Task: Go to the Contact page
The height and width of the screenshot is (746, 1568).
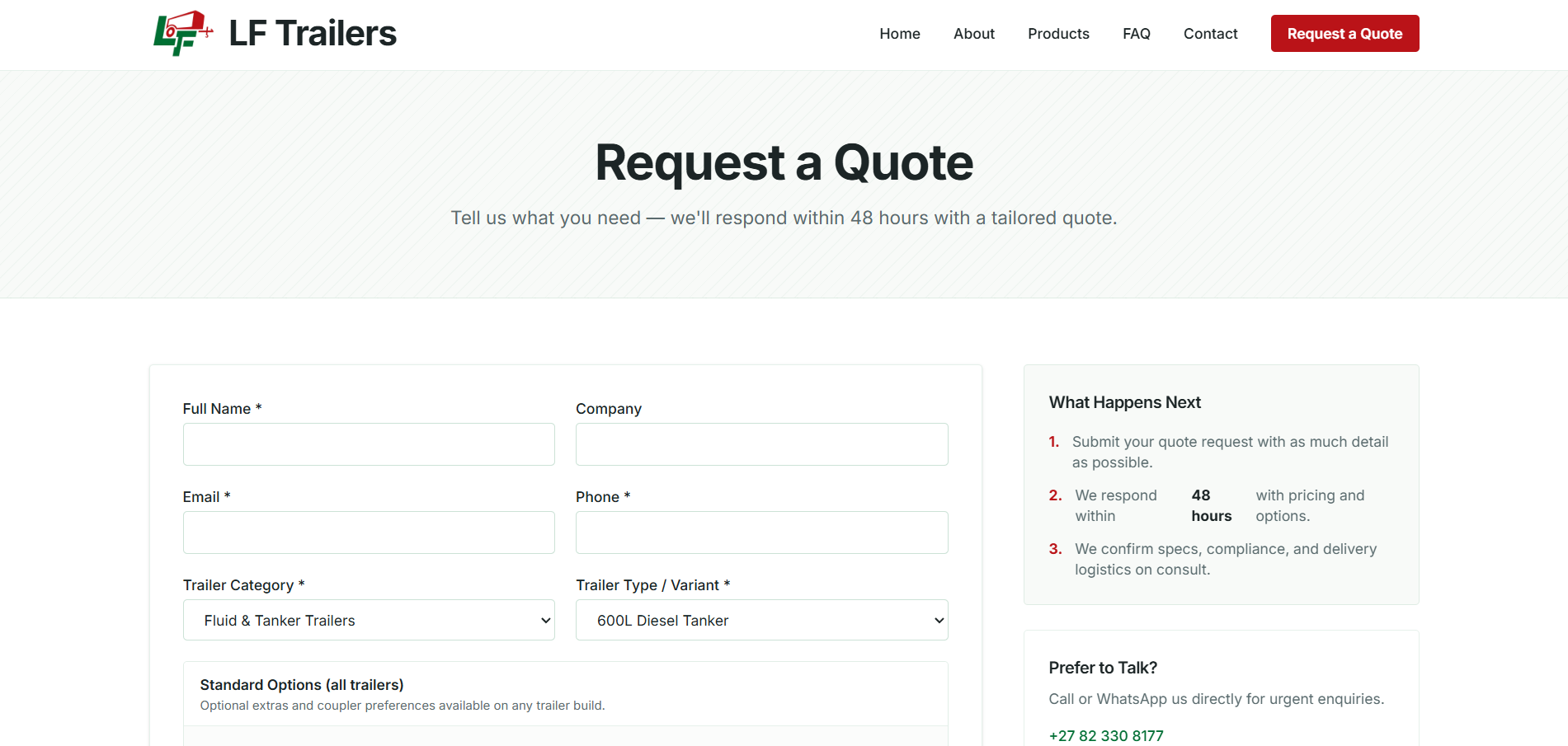Action: click(x=1211, y=34)
